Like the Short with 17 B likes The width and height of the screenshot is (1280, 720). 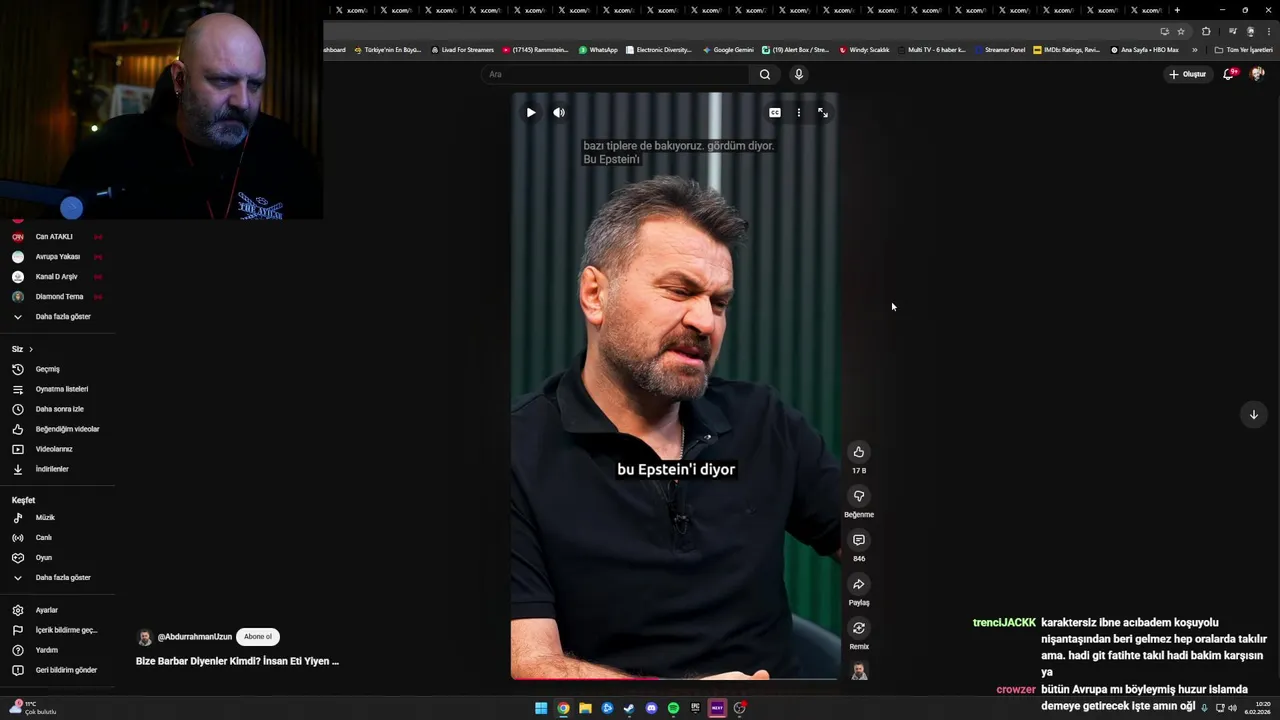point(859,452)
